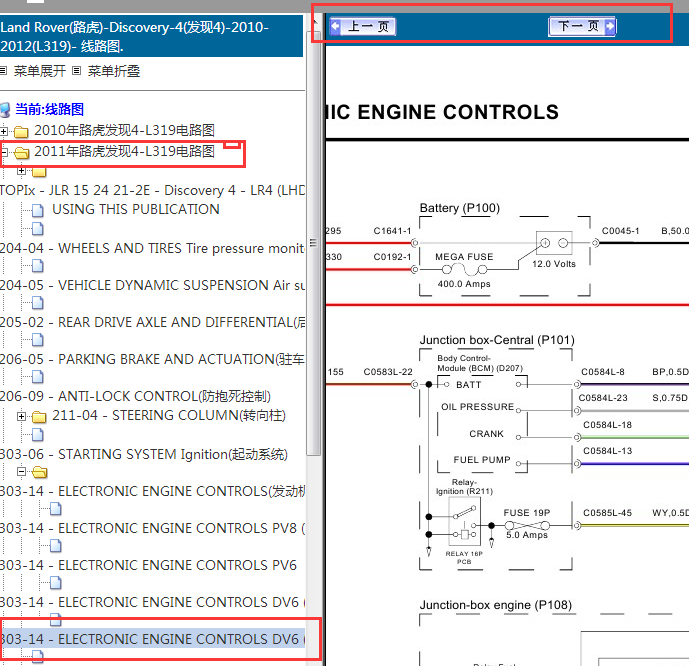The image size is (689, 666).
Task: Click document icon below 303-14 ELECTRONIC ENGINE CONTROLS(发动机
Action: [x=55, y=509]
